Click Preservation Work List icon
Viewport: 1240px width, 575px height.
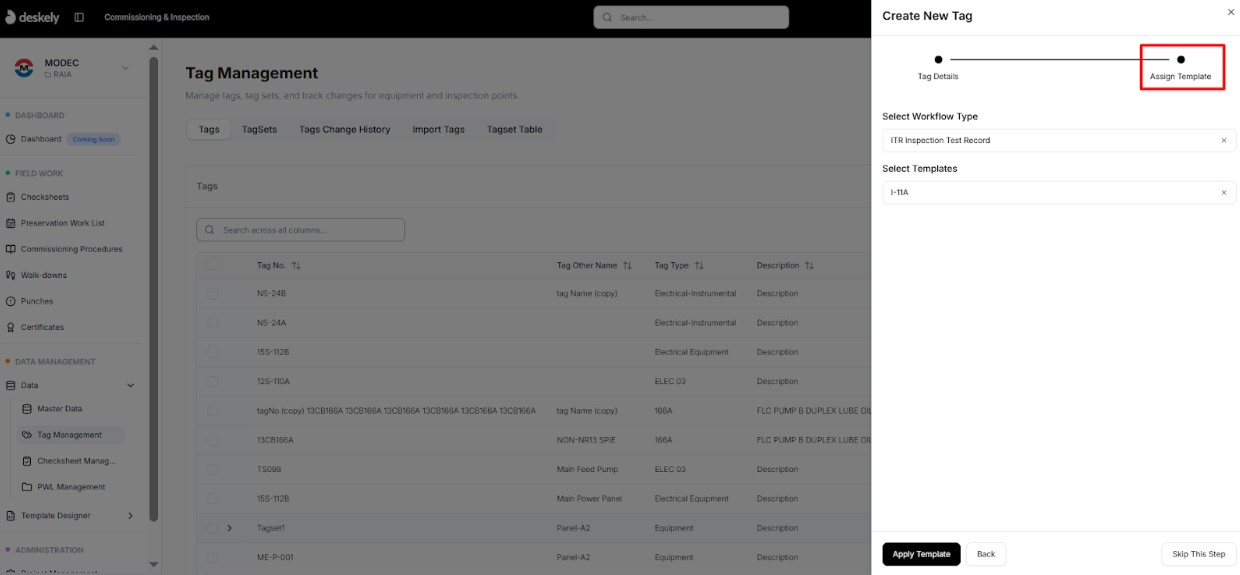[x=11, y=223]
